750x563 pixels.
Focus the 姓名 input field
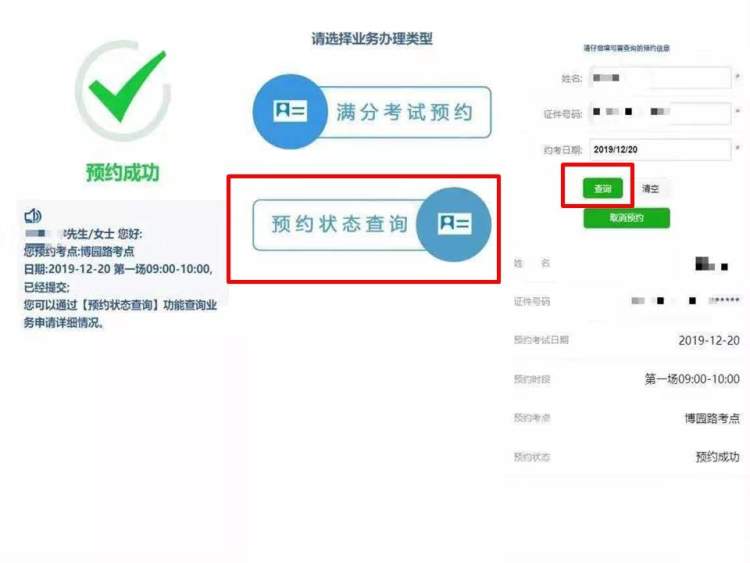coord(660,77)
